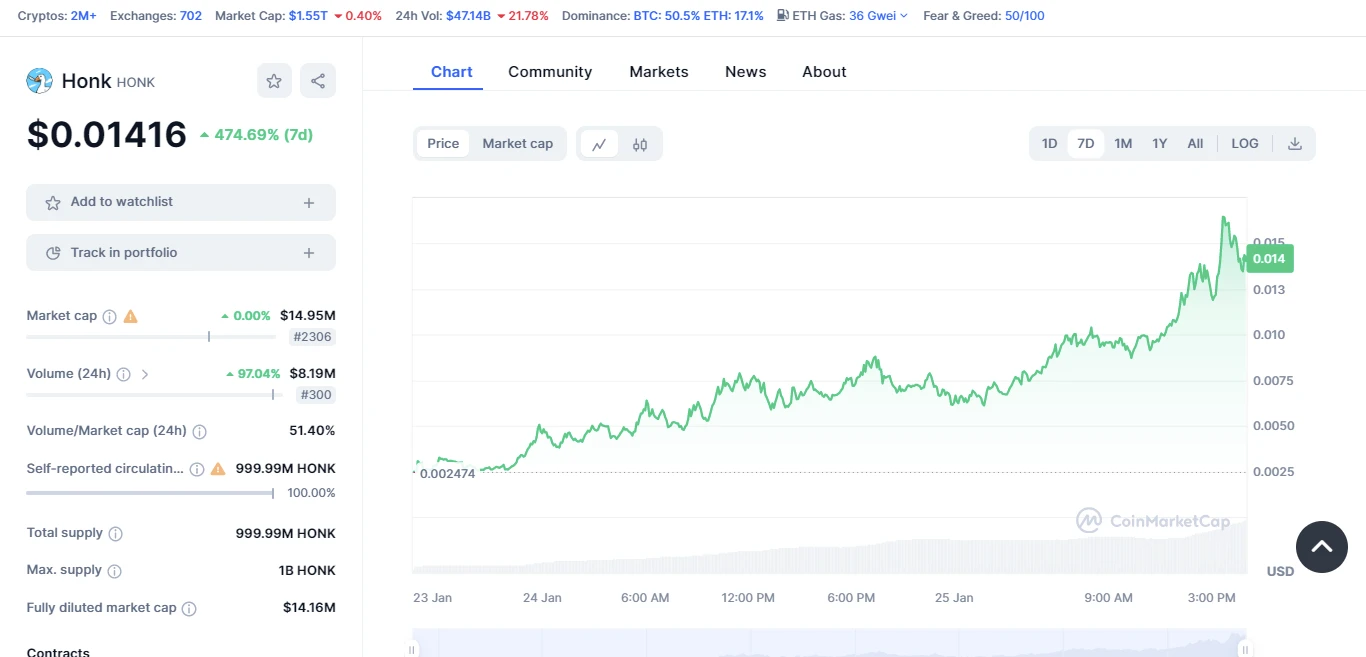
Task: Toggle Market cap view
Action: (x=518, y=144)
